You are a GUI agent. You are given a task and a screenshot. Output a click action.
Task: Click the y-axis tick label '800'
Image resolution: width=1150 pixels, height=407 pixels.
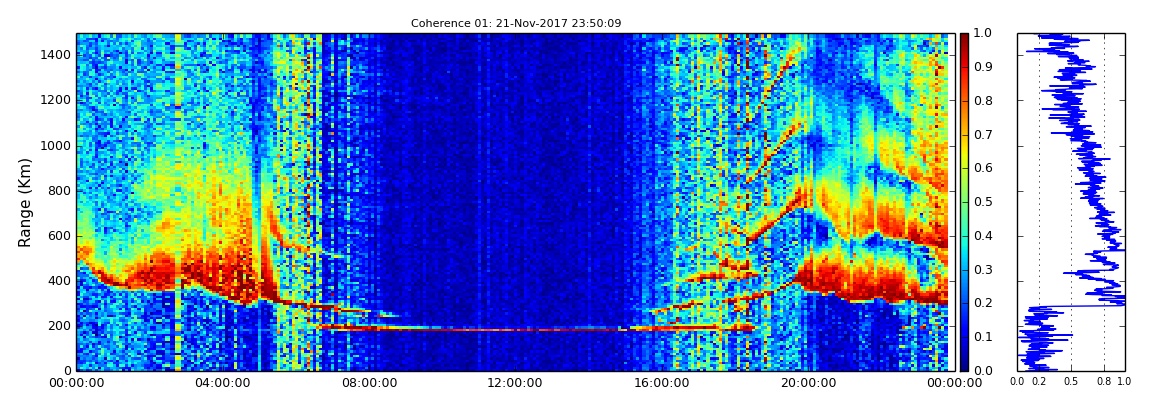click(x=61, y=191)
